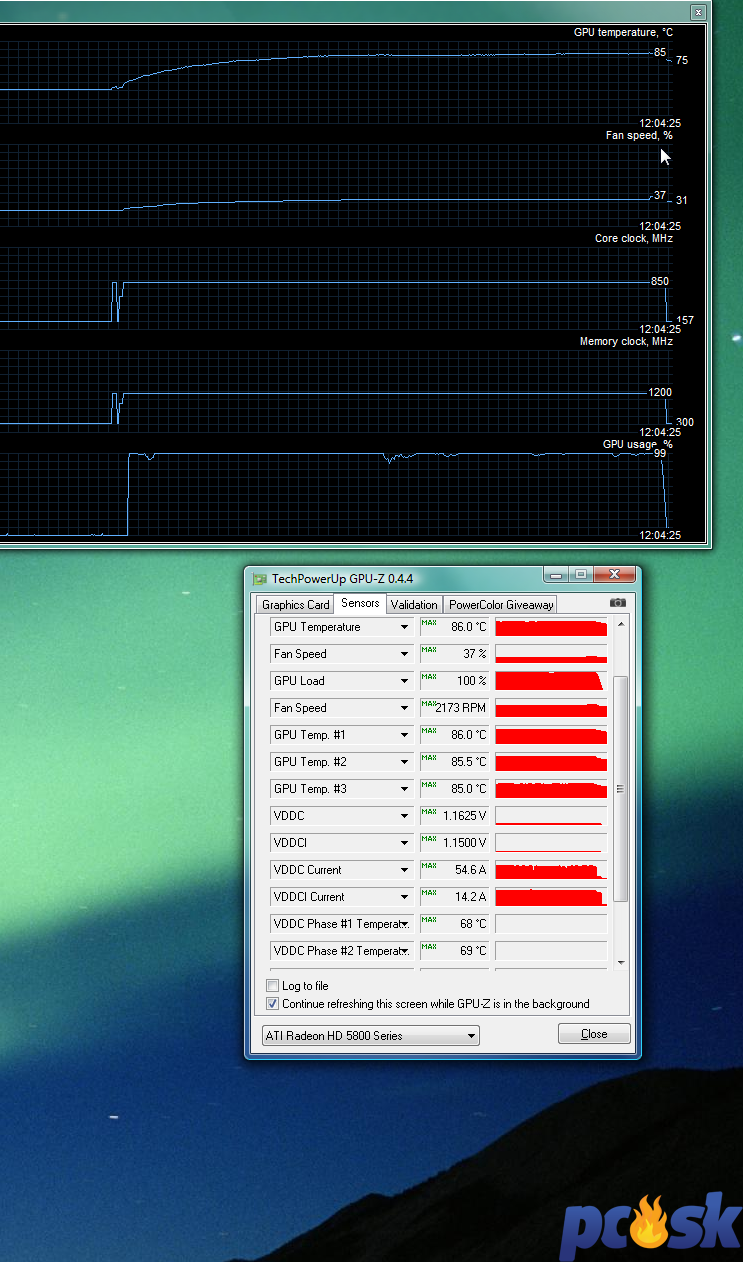The image size is (743, 1262).
Task: Click the red X of GPU-Z title bar
Action: [x=613, y=575]
